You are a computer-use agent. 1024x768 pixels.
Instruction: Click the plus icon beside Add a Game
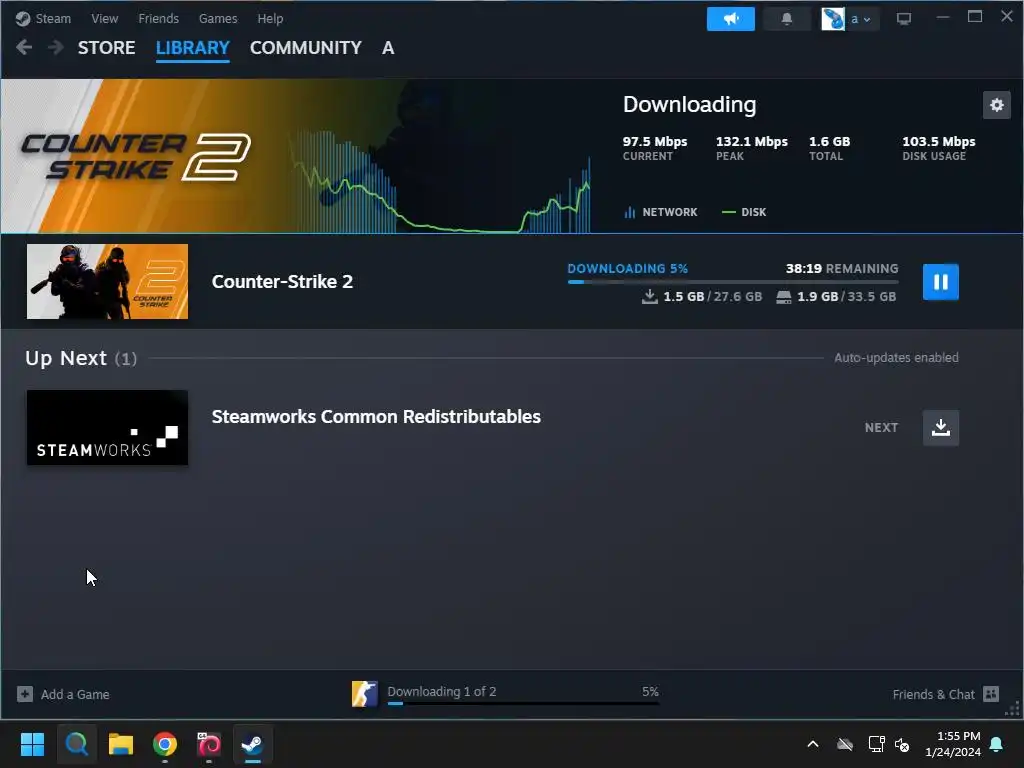tap(25, 694)
